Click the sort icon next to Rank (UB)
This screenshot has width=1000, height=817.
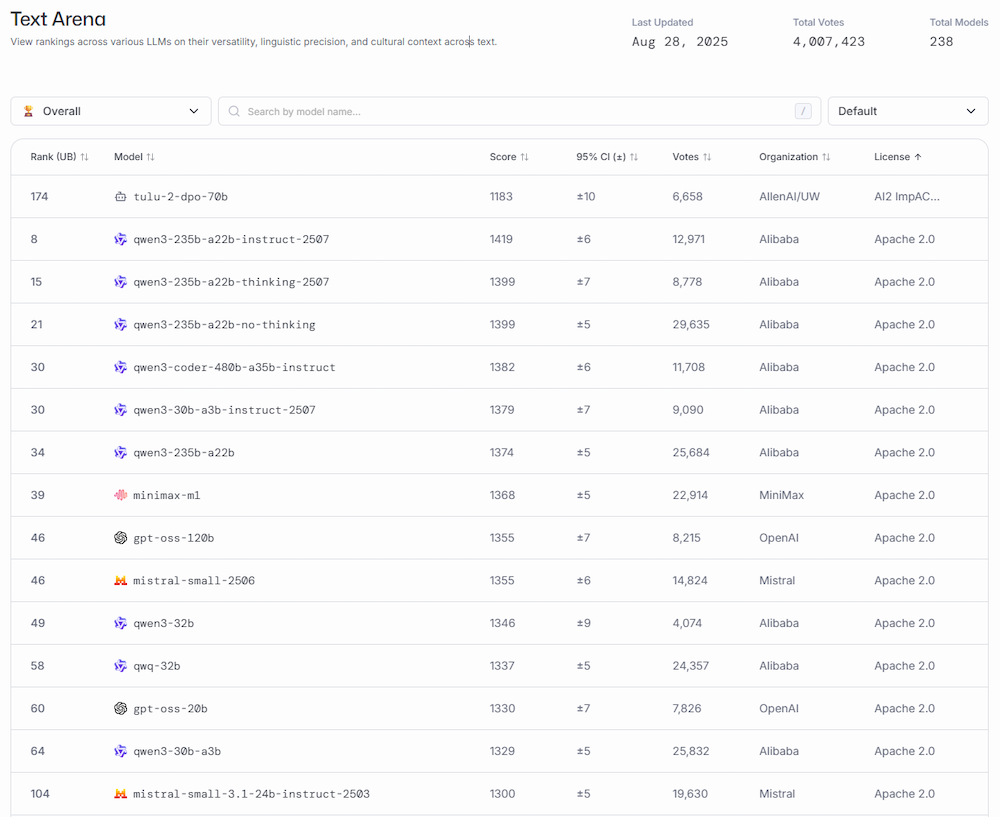coord(85,157)
